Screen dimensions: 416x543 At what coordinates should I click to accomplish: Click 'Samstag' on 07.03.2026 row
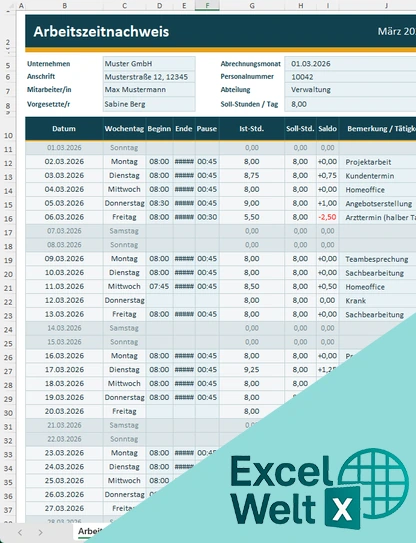[124, 231]
